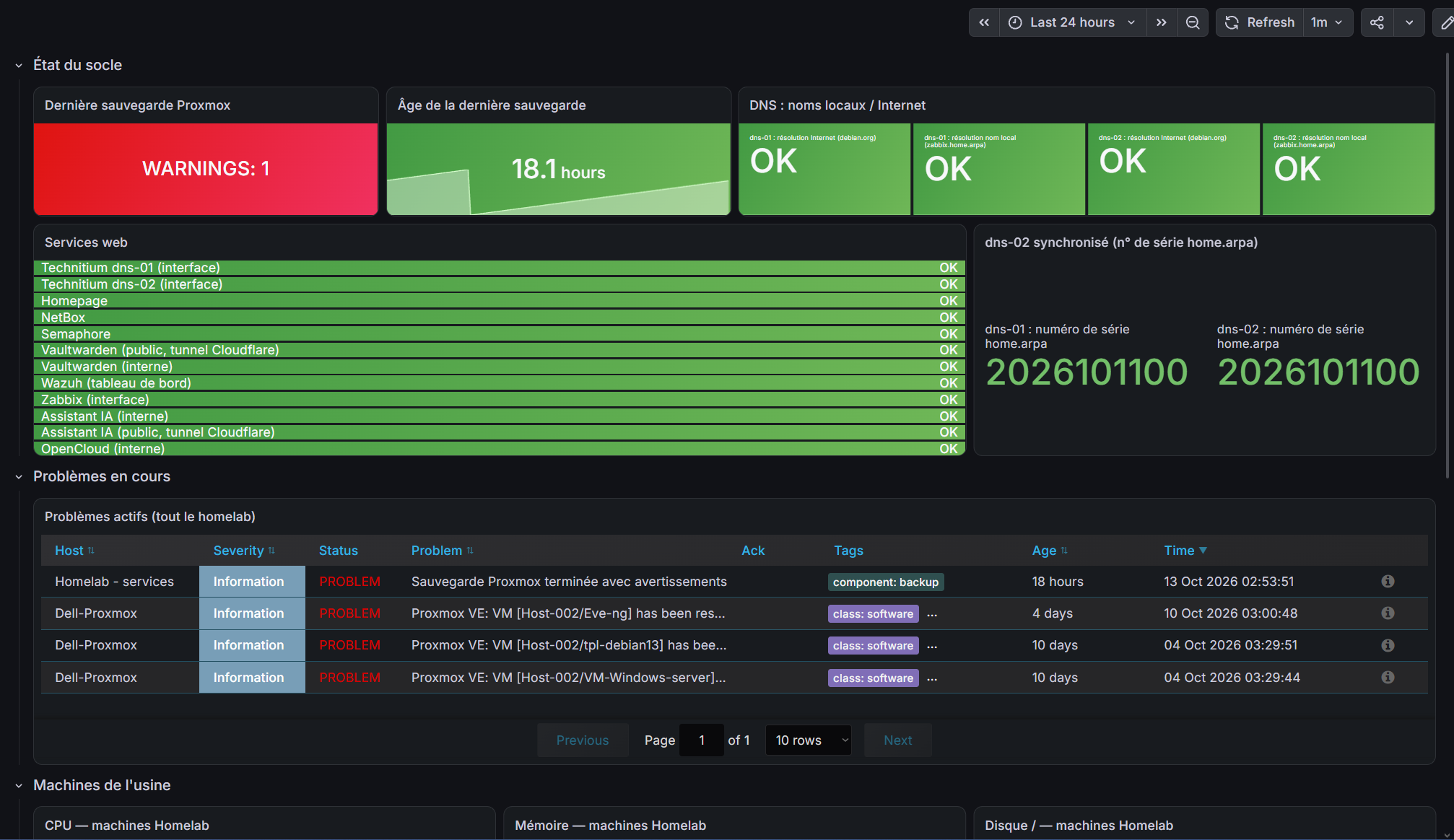Viewport: 1454px width, 840px height.
Task: Click the Tags column header
Action: pos(848,551)
